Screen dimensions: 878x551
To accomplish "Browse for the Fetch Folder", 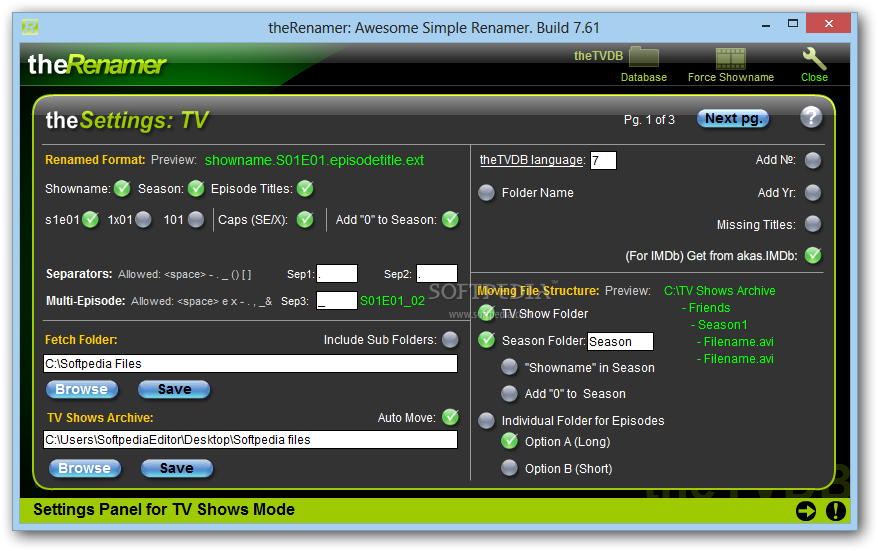I will (82, 389).
